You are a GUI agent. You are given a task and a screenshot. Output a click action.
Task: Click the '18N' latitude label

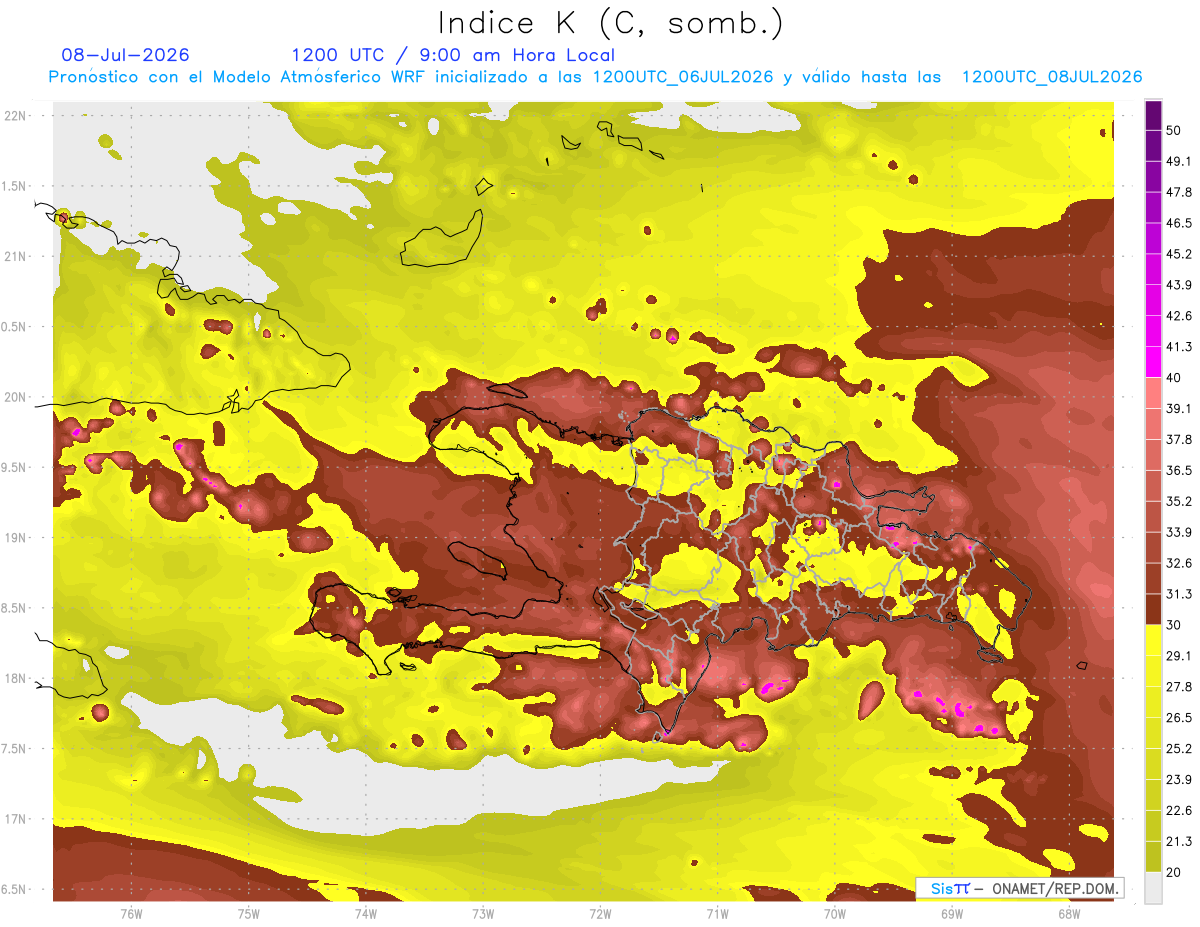[15, 679]
